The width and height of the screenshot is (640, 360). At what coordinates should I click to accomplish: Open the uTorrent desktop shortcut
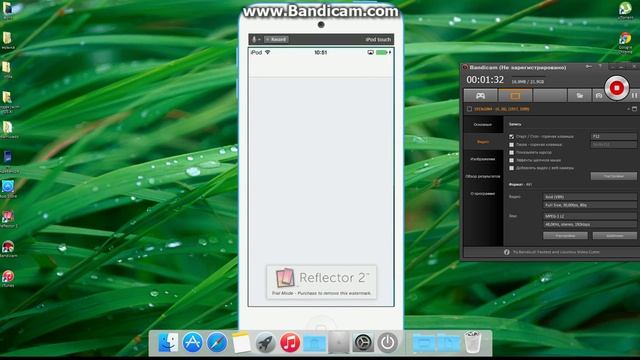coord(625,10)
